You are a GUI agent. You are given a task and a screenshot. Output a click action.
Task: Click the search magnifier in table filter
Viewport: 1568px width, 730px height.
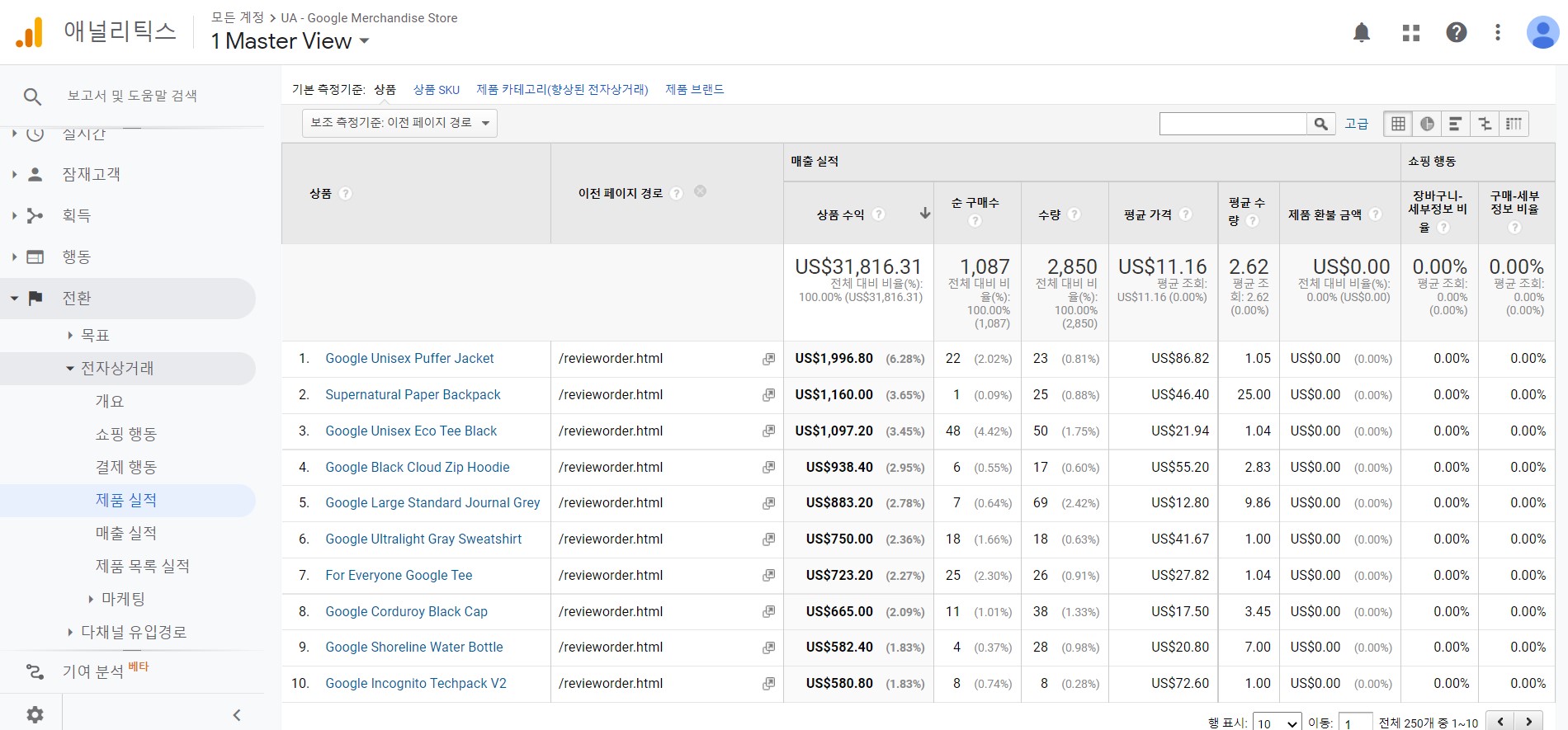tap(1321, 124)
